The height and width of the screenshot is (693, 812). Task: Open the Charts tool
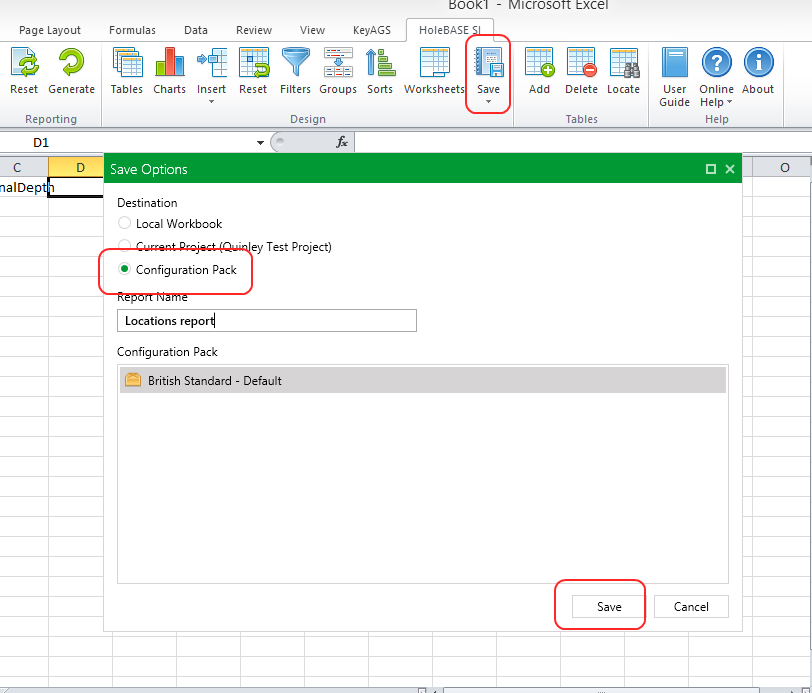[169, 62]
